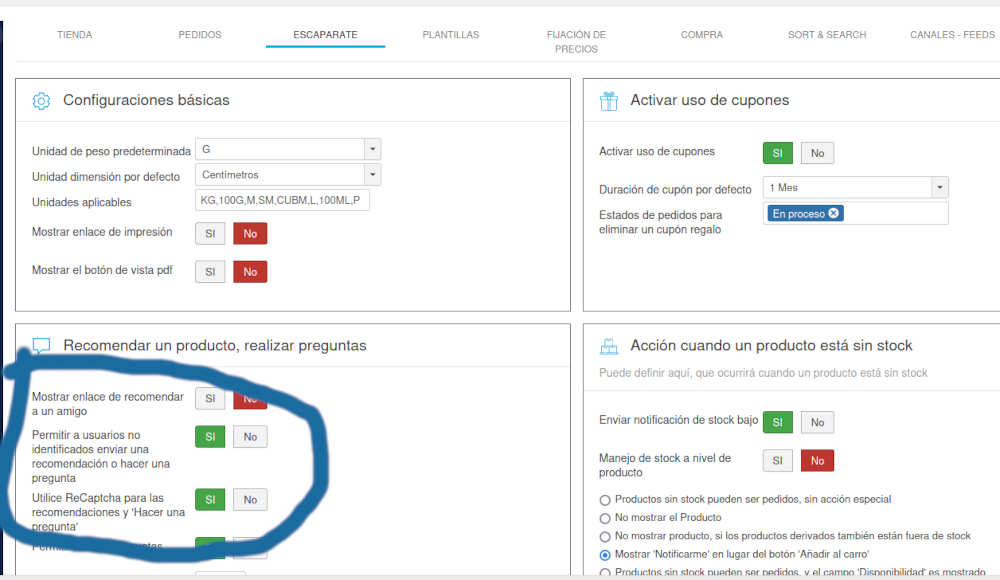Image resolution: width=1000 pixels, height=580 pixels.
Task: Go to the PLANTILLAS tab
Action: pos(450,34)
